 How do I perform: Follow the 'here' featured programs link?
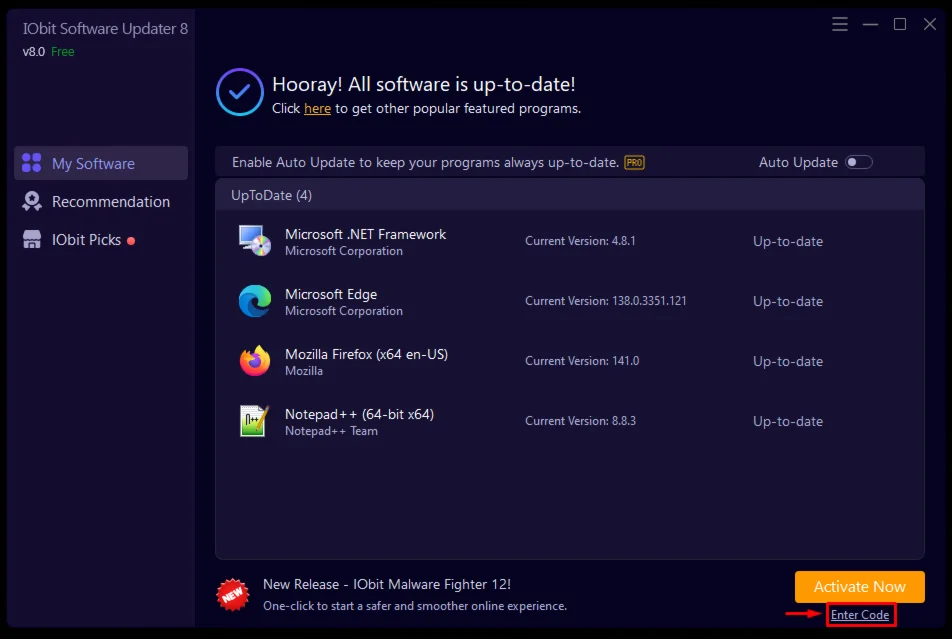click(317, 108)
